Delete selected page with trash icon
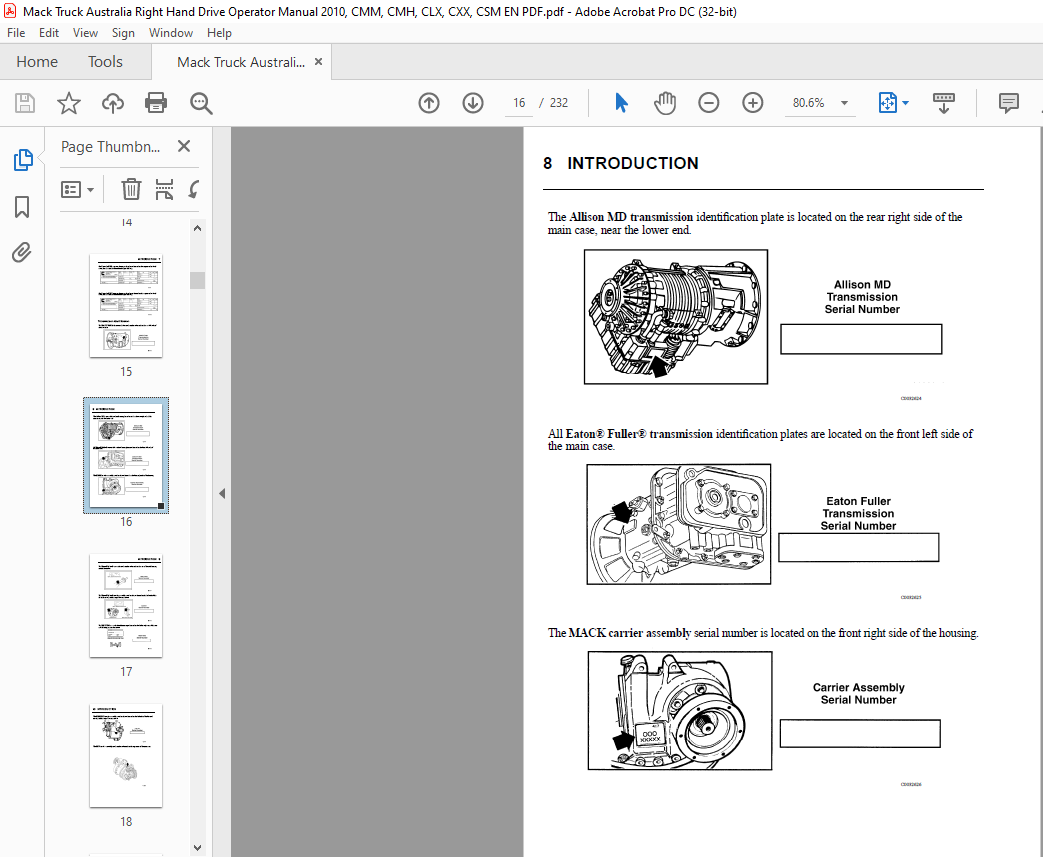The height and width of the screenshot is (857, 1043). click(x=131, y=190)
